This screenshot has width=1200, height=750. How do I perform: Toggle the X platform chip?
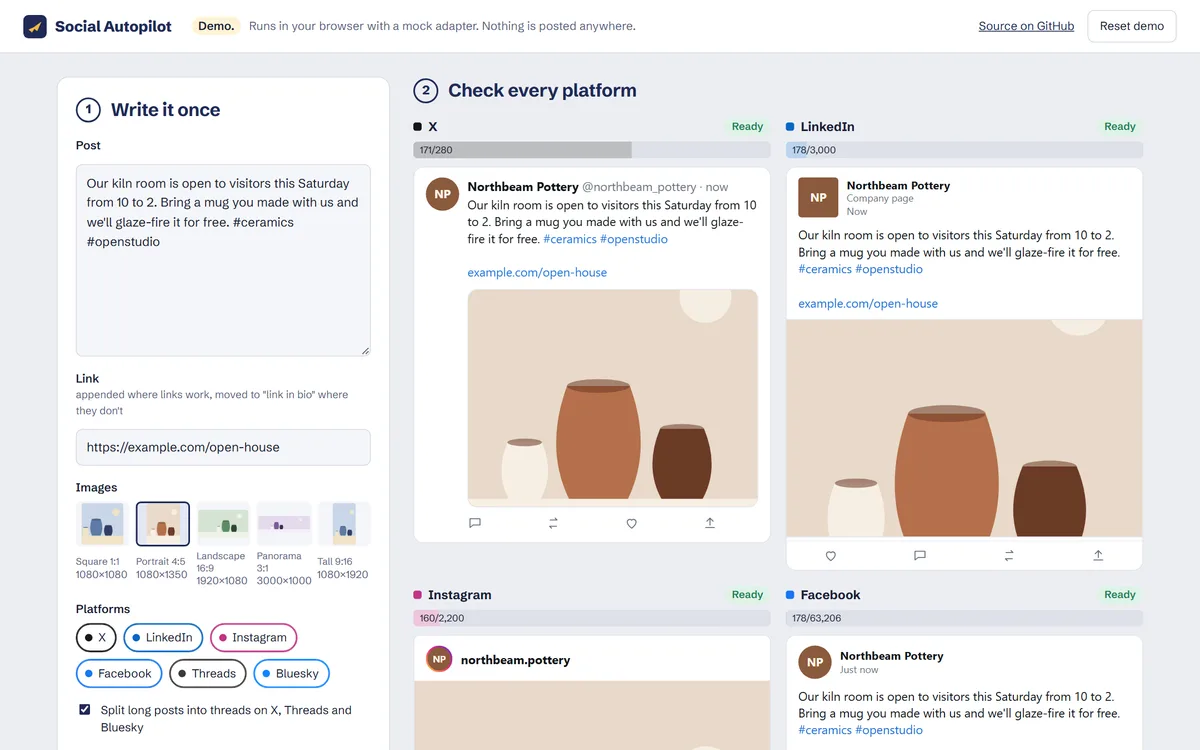[x=96, y=637]
